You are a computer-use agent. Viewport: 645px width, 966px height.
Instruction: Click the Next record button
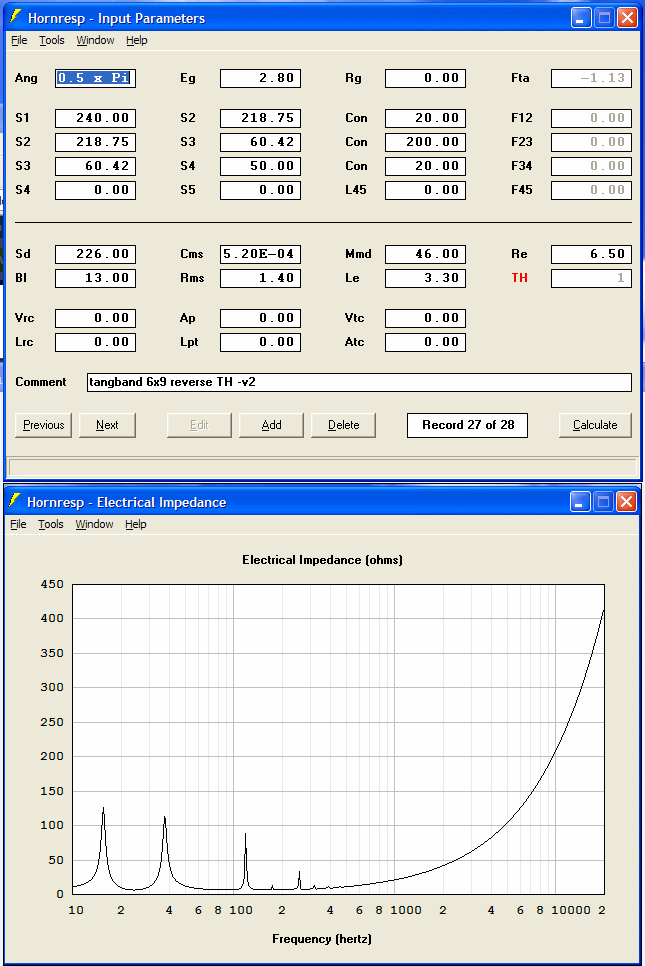(x=107, y=425)
